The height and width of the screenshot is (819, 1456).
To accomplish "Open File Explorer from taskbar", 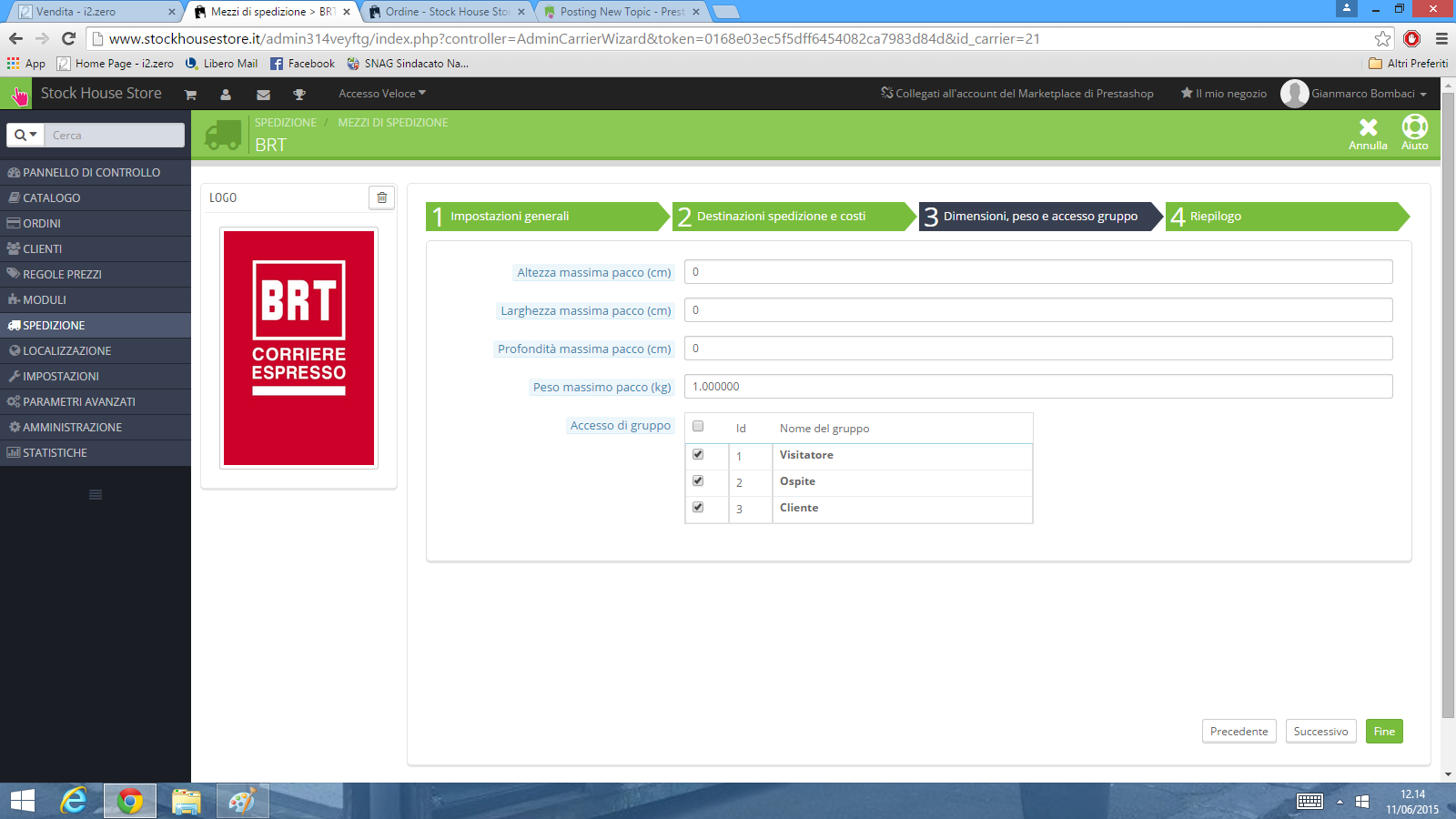I will coord(187,801).
